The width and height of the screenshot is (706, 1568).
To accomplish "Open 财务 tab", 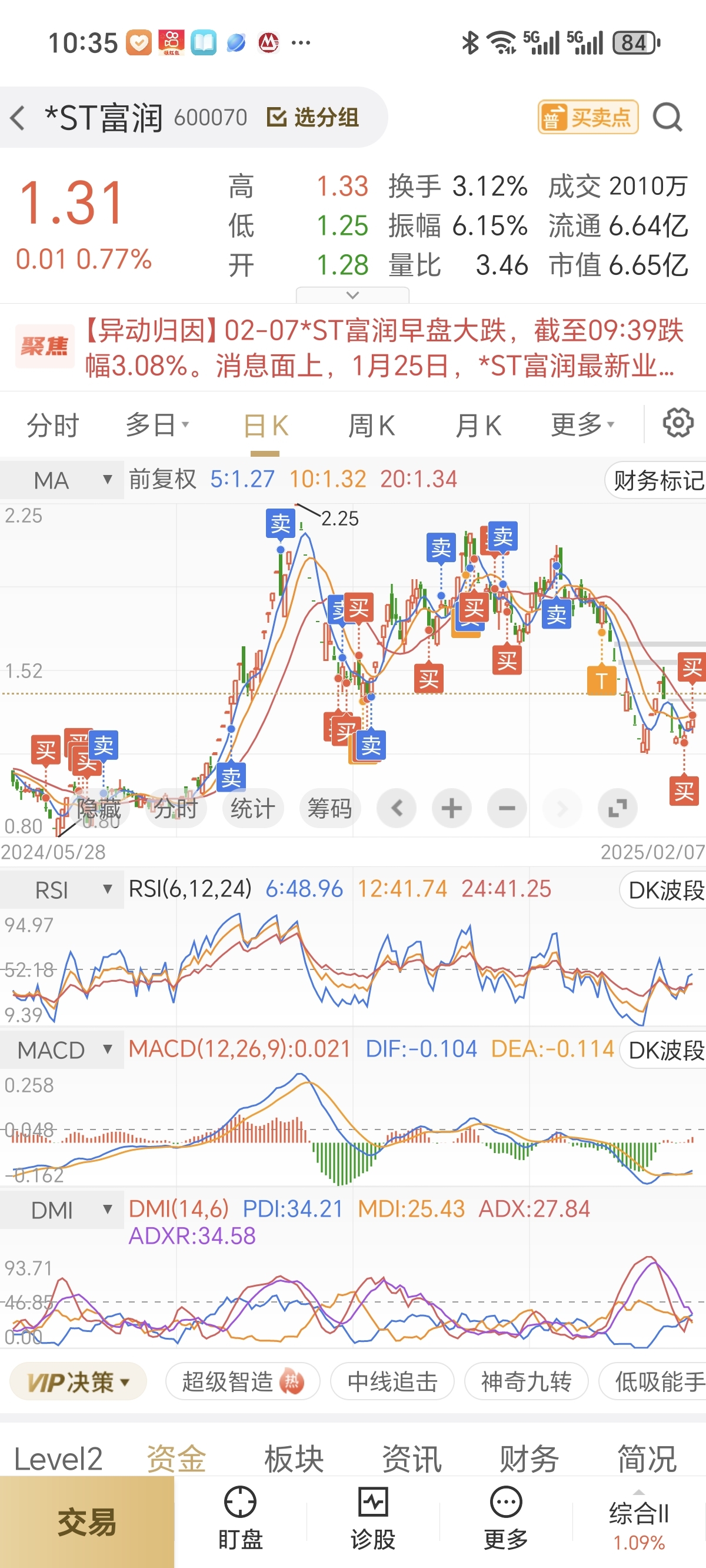I will point(529,1459).
